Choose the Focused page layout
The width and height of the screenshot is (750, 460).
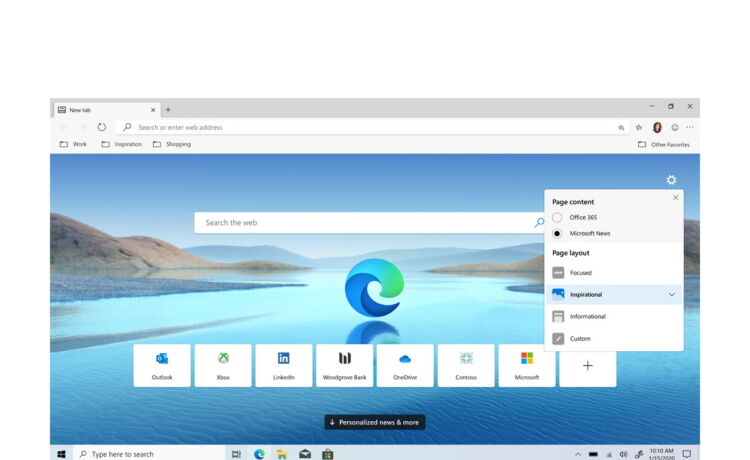(x=614, y=273)
